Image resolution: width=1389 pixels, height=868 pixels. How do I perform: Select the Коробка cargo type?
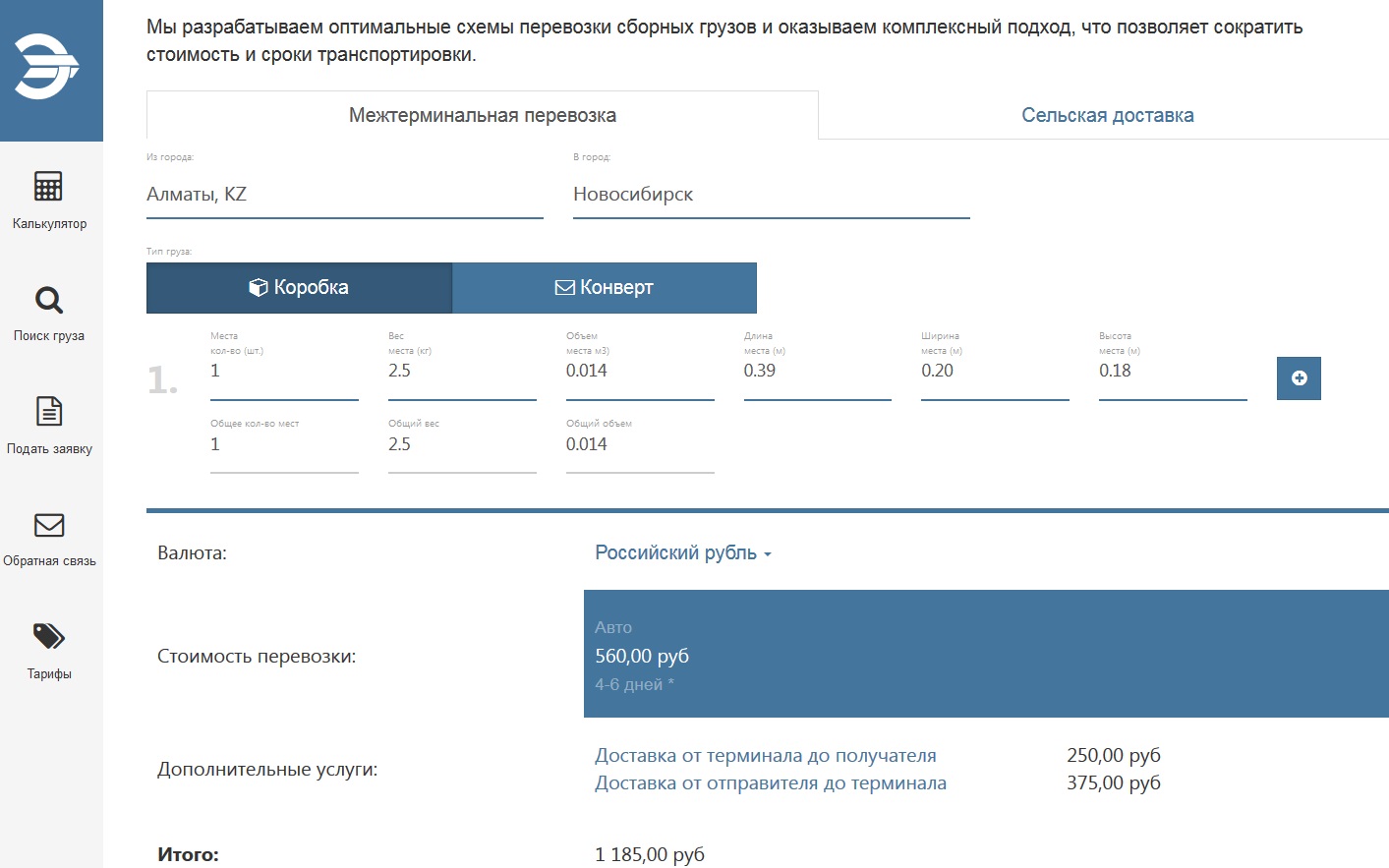pos(299,288)
